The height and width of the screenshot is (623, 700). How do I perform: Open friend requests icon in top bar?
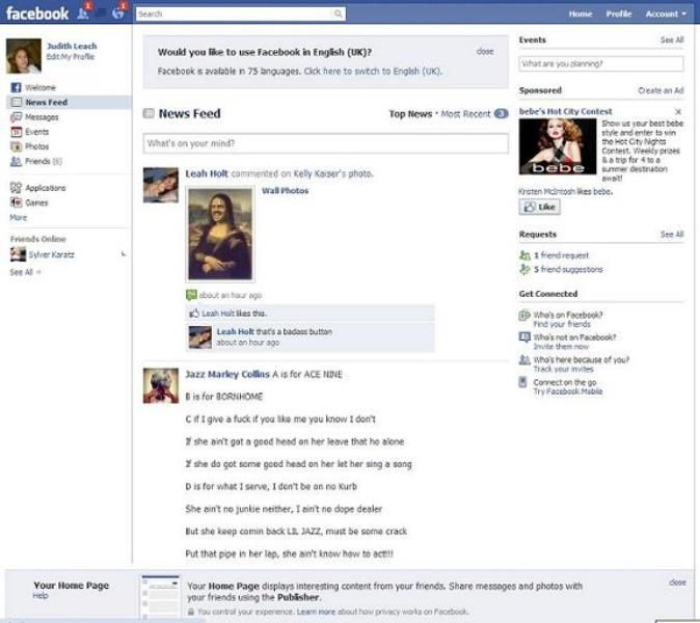point(84,13)
